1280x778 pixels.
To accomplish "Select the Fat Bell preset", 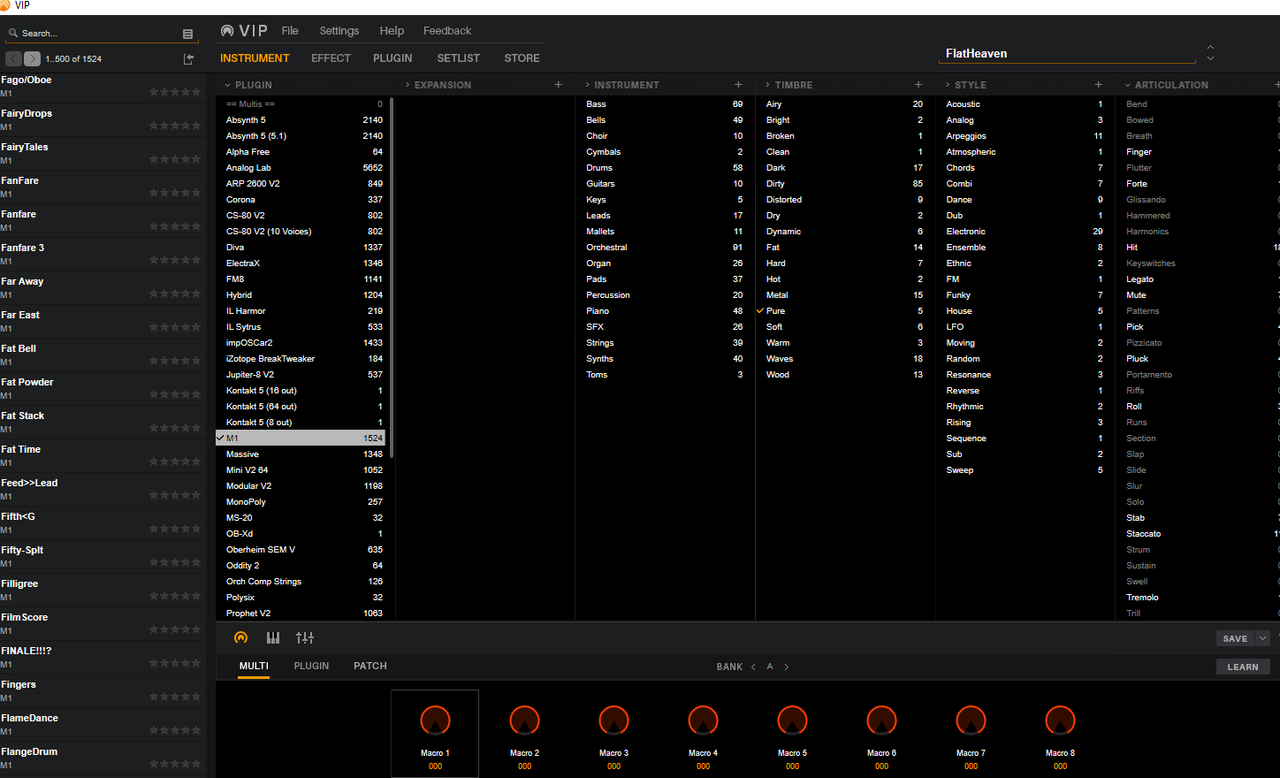I will point(103,355).
